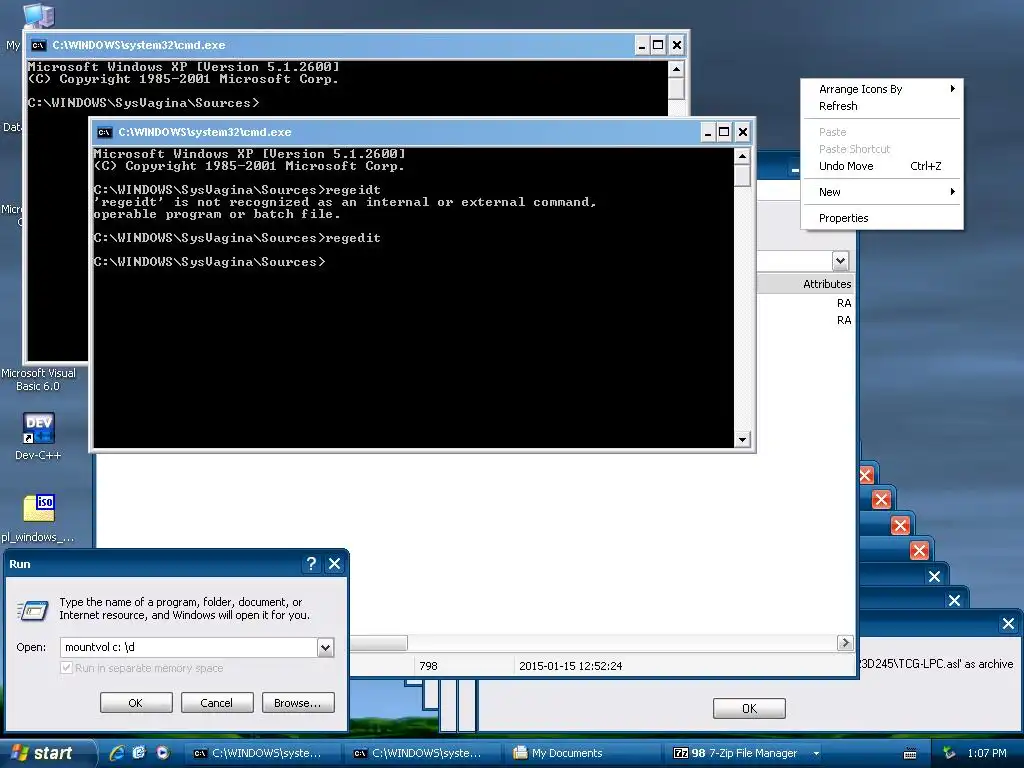Minimize the front cmd.exe window
Image resolution: width=1024 pixels, height=768 pixels.
click(x=707, y=133)
